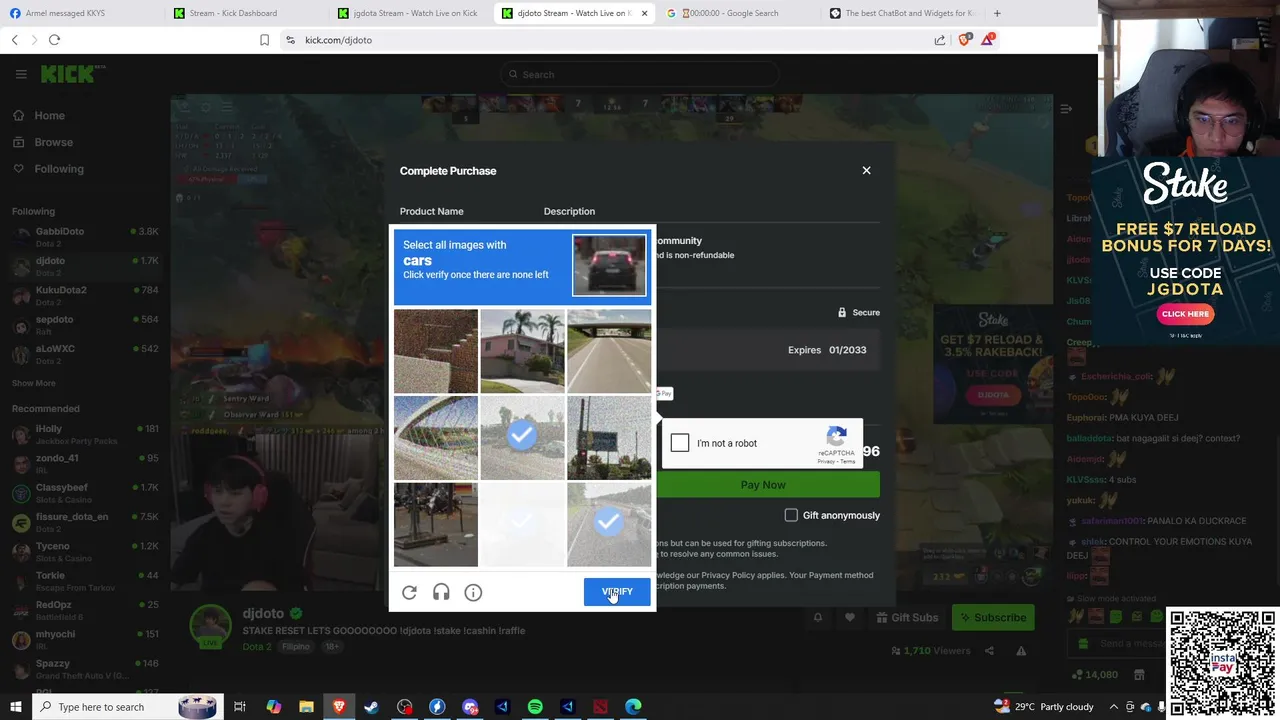Click the heart follow icon

850,617
